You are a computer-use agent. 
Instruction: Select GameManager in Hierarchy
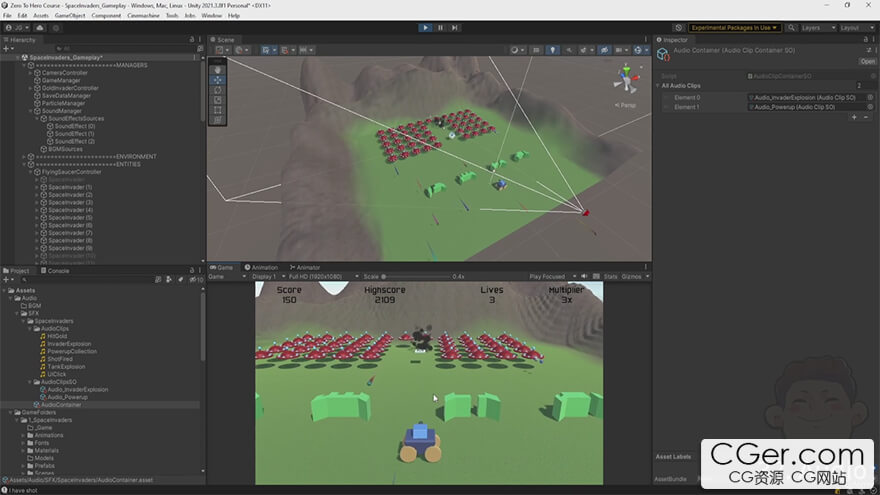pos(61,80)
